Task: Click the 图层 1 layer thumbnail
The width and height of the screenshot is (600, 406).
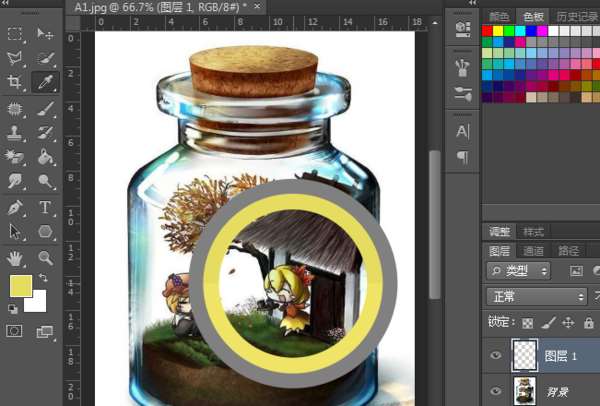Action: click(x=525, y=355)
